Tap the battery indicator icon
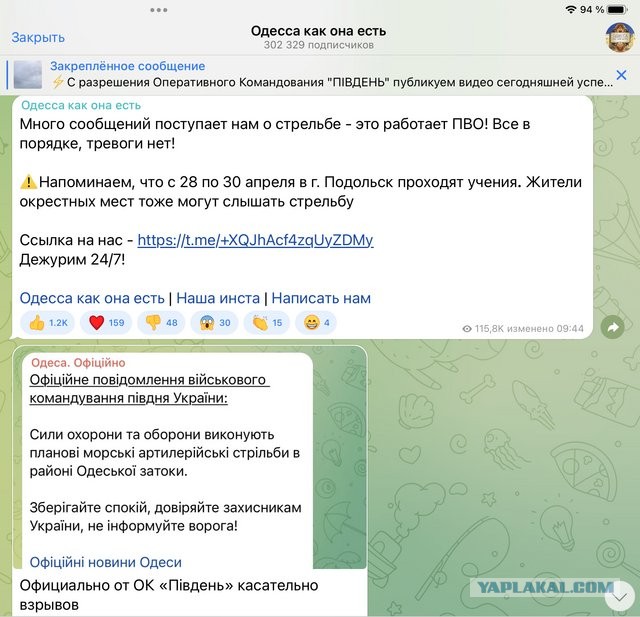 pyautogui.click(x=617, y=10)
